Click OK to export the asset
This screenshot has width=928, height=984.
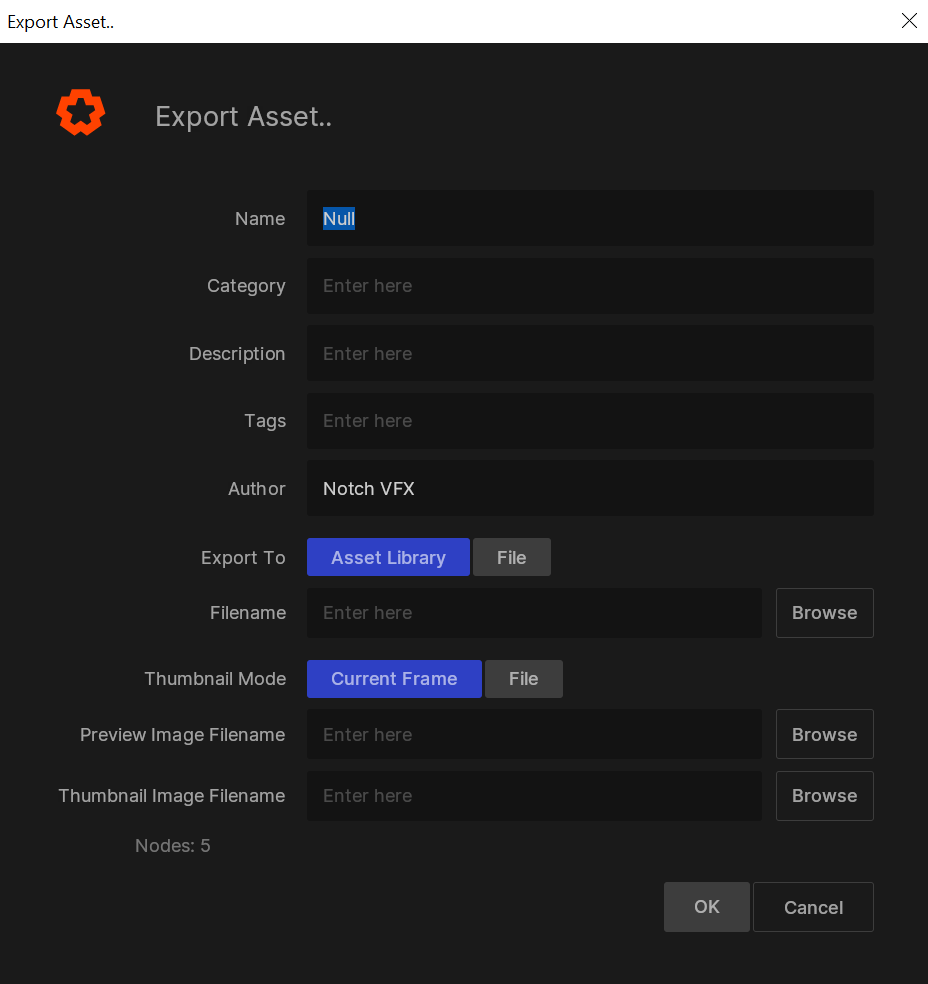[x=706, y=906]
